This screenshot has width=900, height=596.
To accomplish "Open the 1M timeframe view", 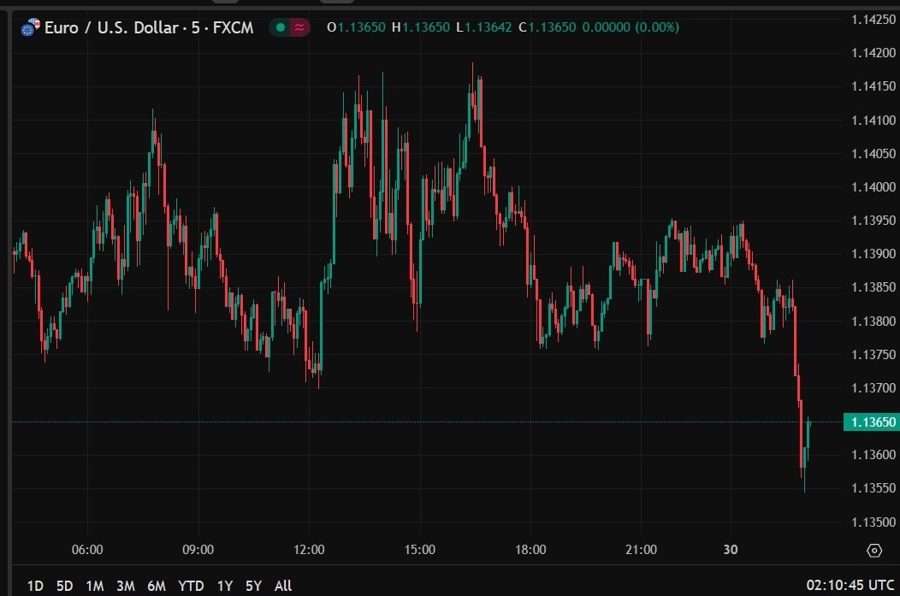I will tap(95, 586).
